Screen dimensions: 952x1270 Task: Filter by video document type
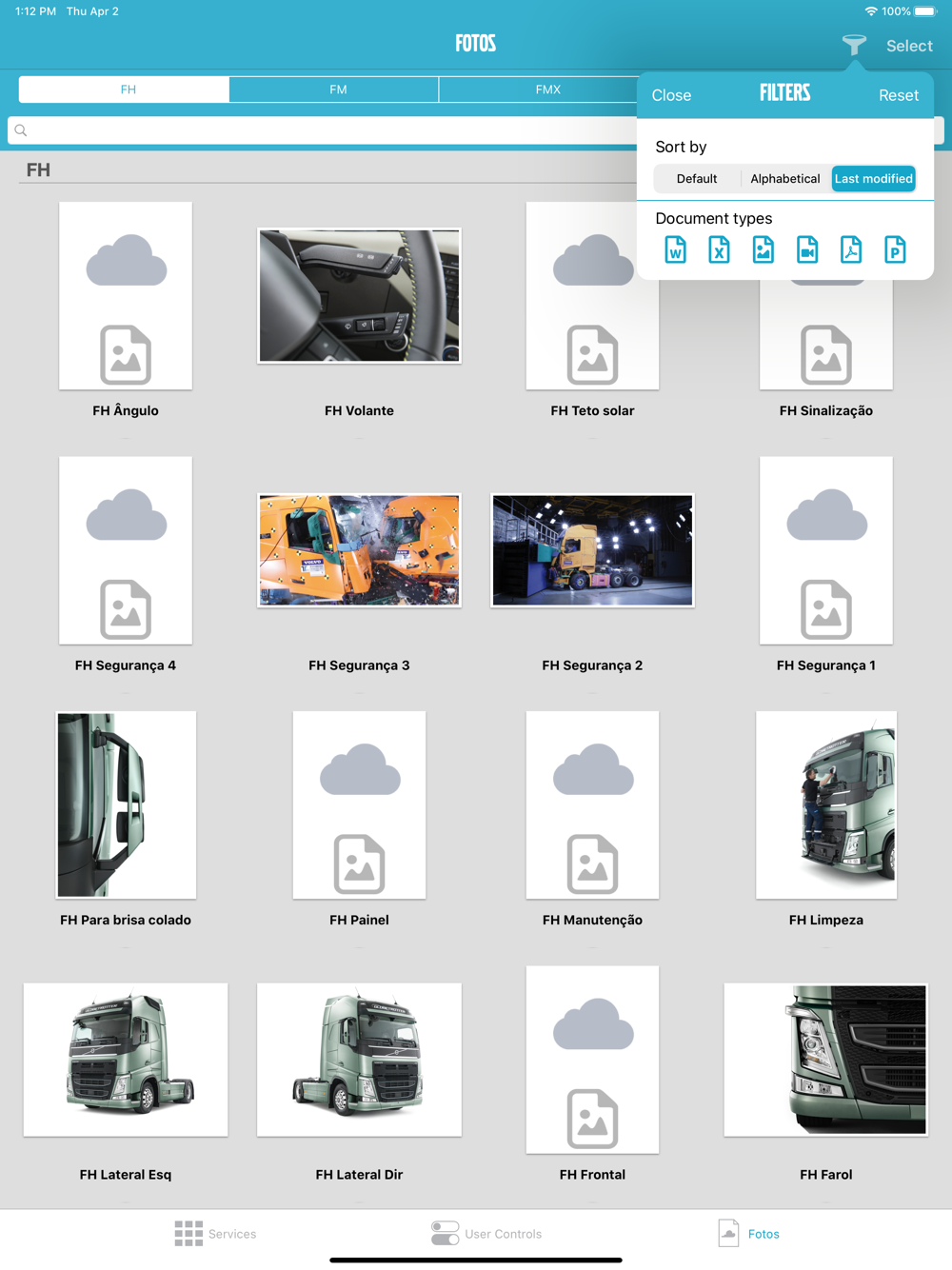click(x=806, y=249)
